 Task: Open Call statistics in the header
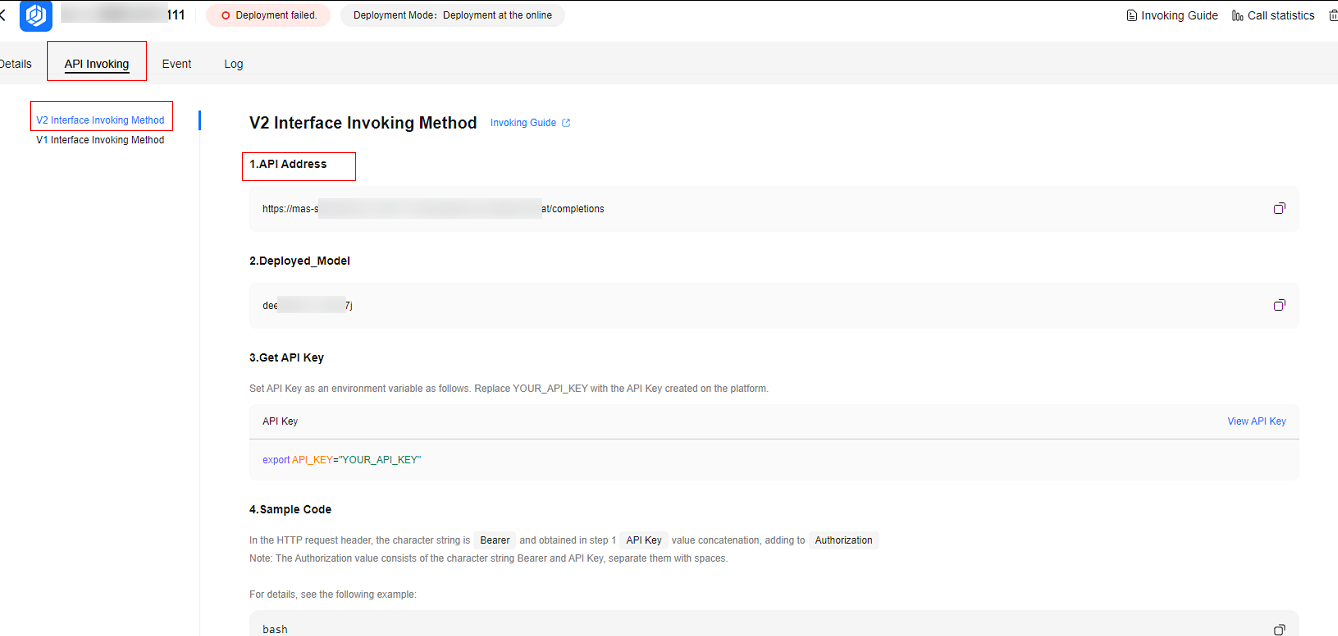[x=1280, y=15]
